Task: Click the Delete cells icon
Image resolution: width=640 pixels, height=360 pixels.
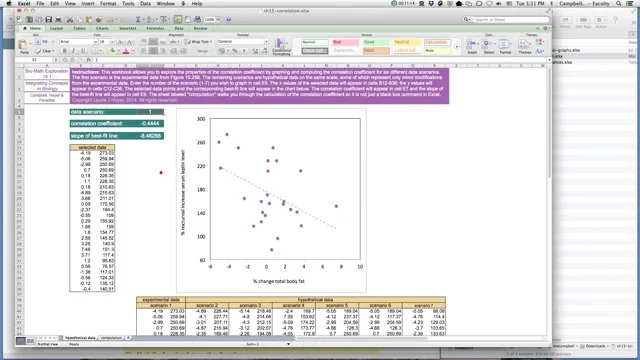Action: (488, 46)
